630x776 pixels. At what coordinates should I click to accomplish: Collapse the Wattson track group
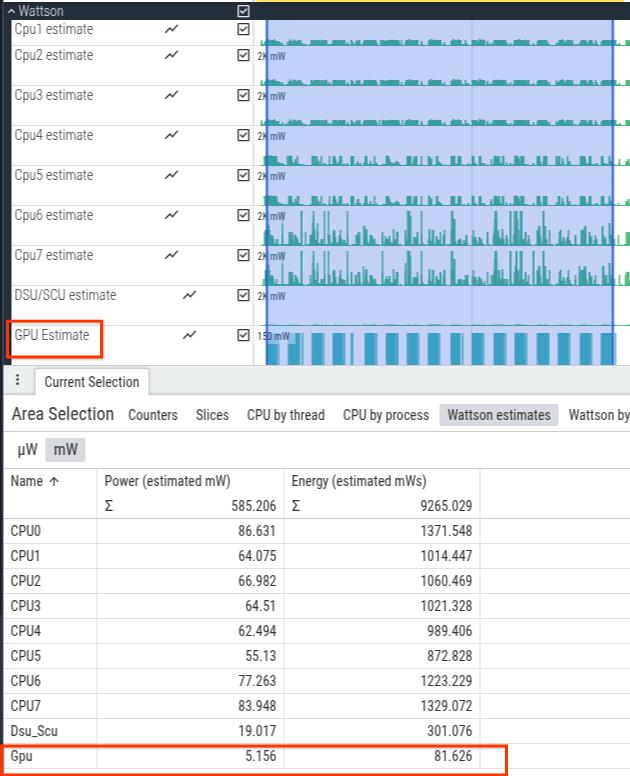(x=11, y=10)
